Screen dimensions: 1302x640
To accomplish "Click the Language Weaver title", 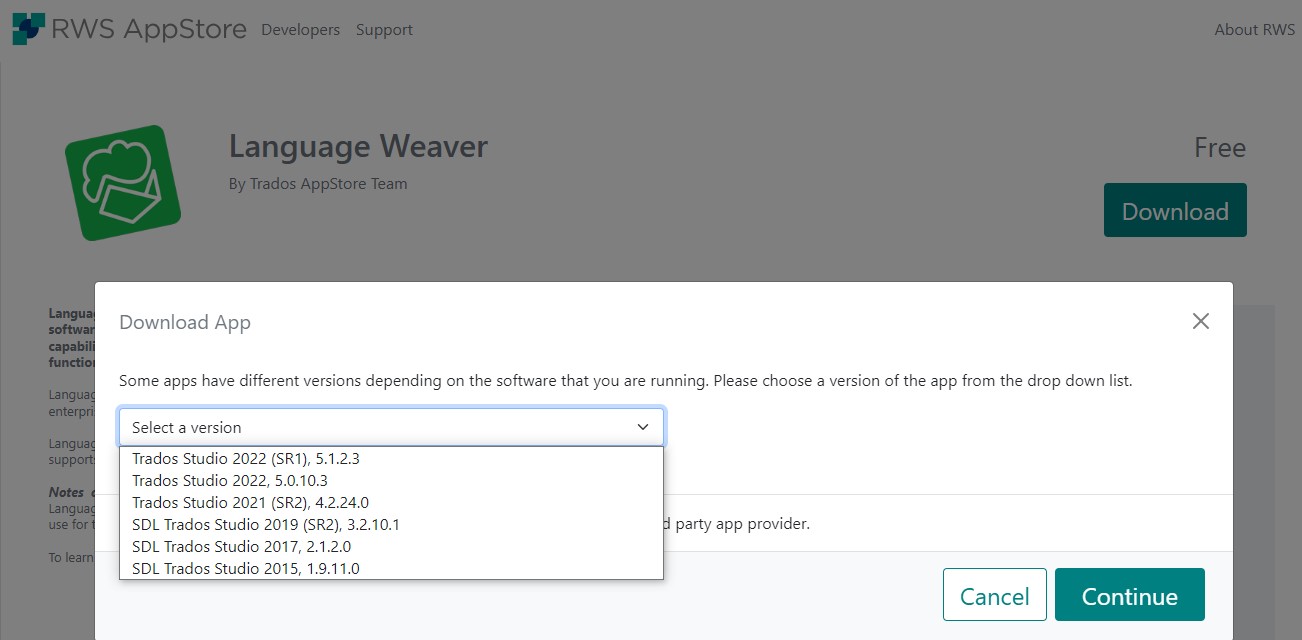I will (x=358, y=146).
